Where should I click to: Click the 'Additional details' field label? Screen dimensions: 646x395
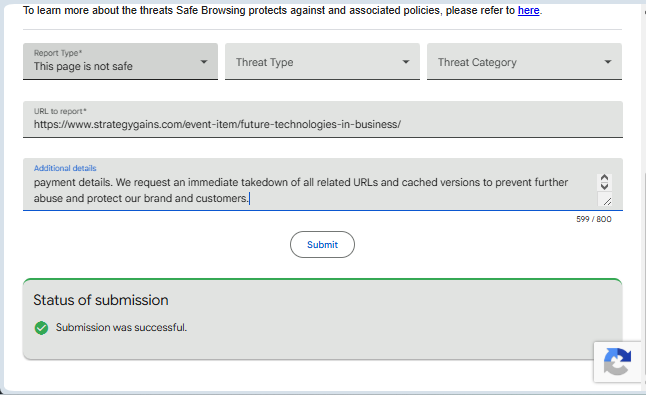point(65,168)
